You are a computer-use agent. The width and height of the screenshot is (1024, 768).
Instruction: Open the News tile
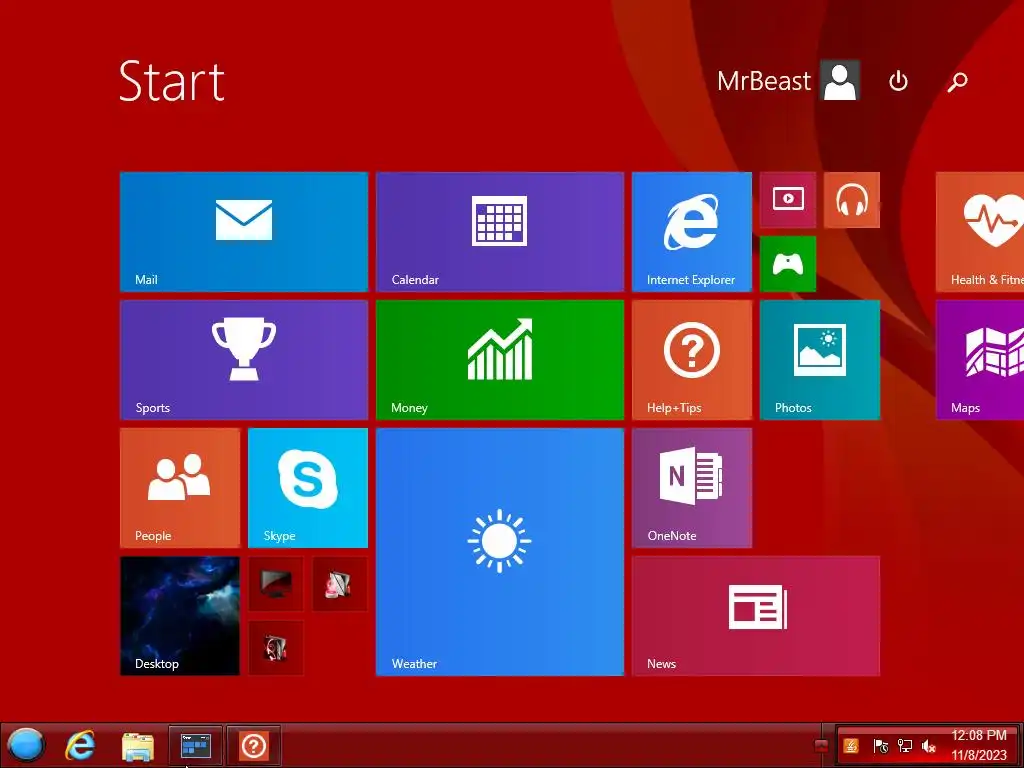(756, 616)
